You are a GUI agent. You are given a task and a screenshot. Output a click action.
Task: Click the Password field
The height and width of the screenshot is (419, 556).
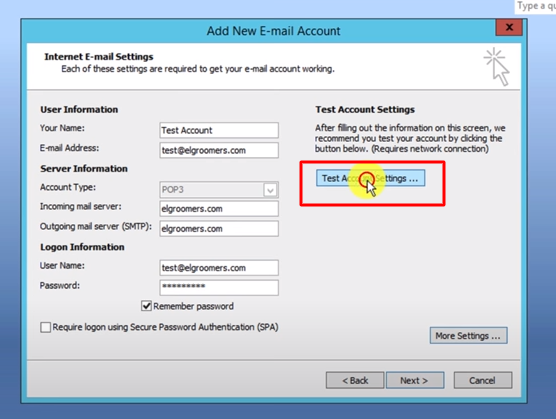[219, 288]
